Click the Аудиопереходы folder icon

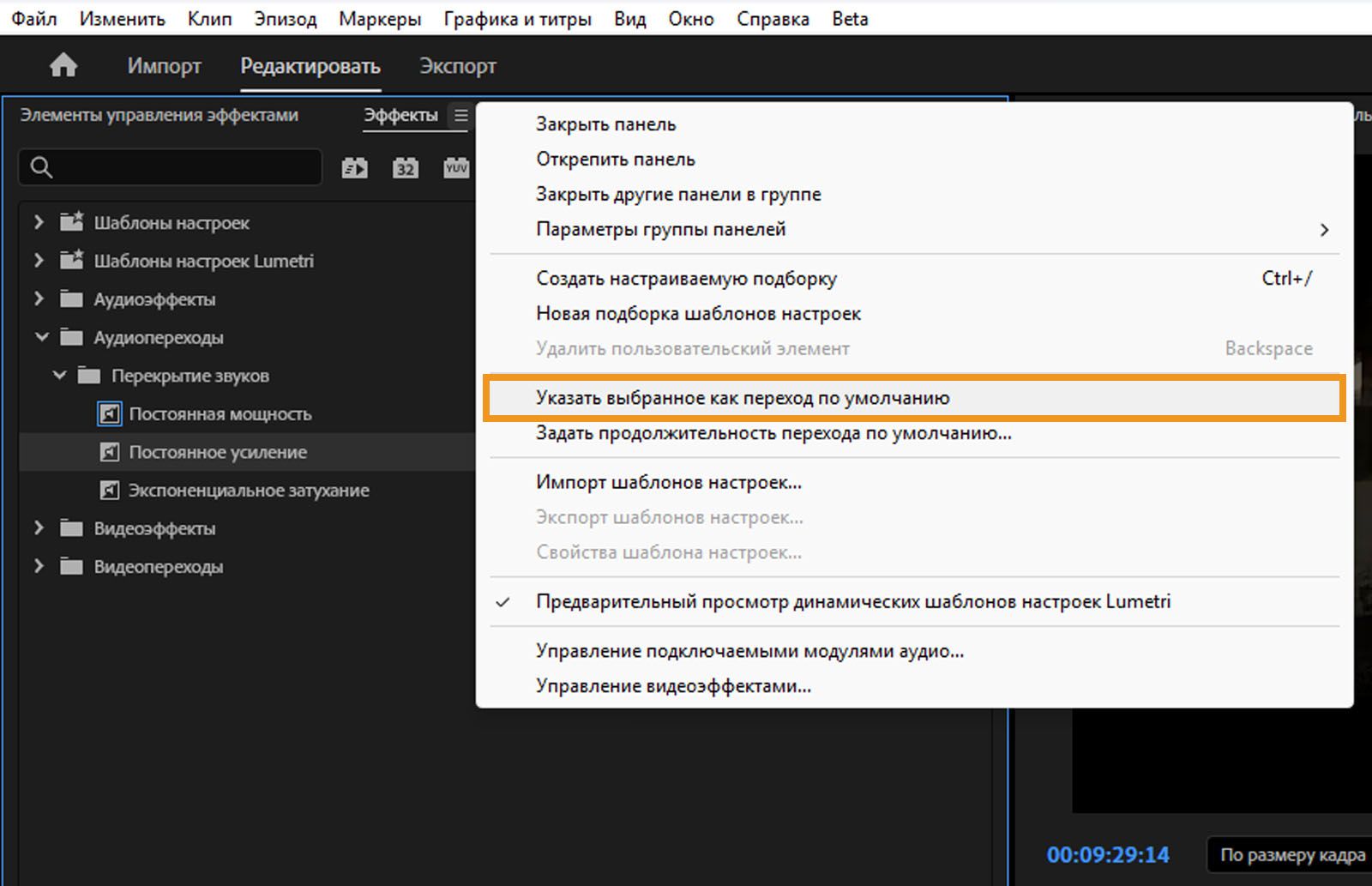pyautogui.click(x=72, y=337)
